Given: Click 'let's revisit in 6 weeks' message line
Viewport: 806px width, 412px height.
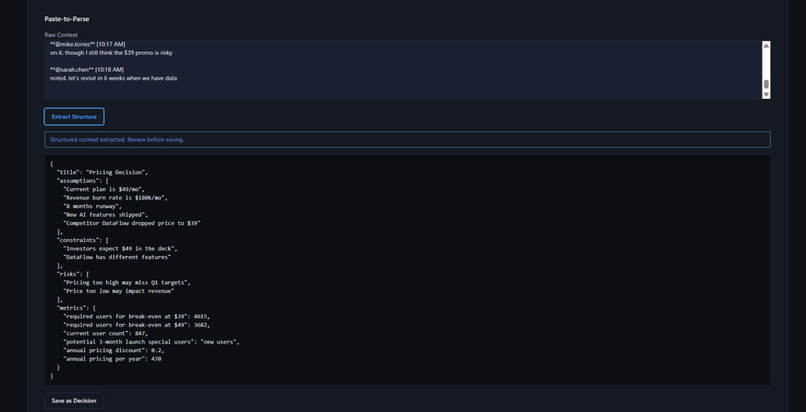Looking at the screenshot, I should (113, 78).
